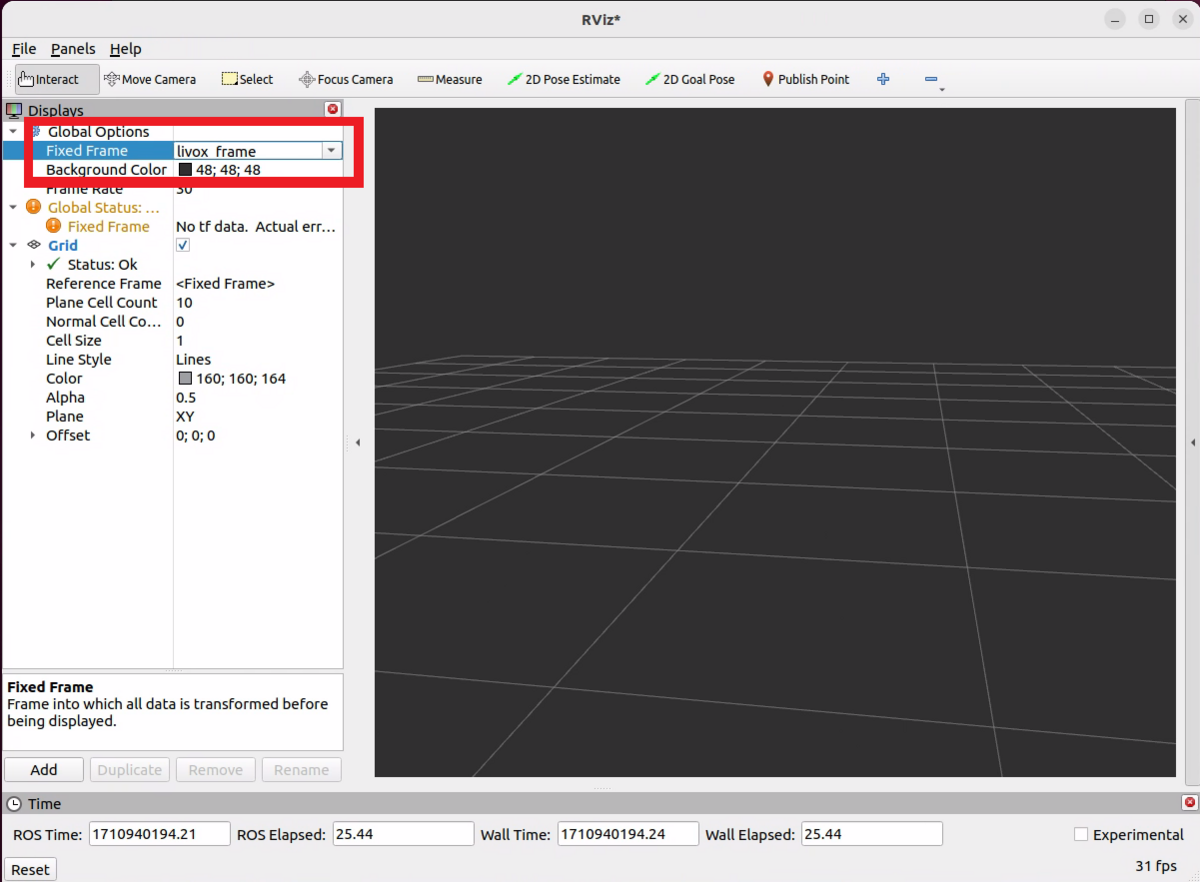The width and height of the screenshot is (1200, 882).
Task: Activate the Move Camera tool
Action: pyautogui.click(x=150, y=78)
